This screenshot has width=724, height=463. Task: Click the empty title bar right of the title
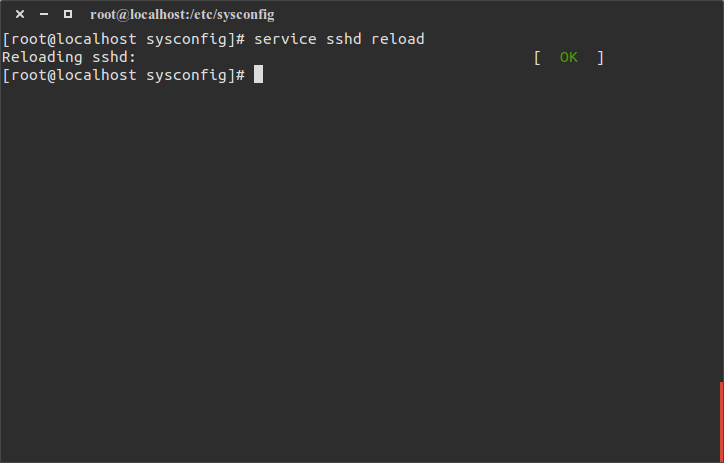pyautogui.click(x=500, y=15)
